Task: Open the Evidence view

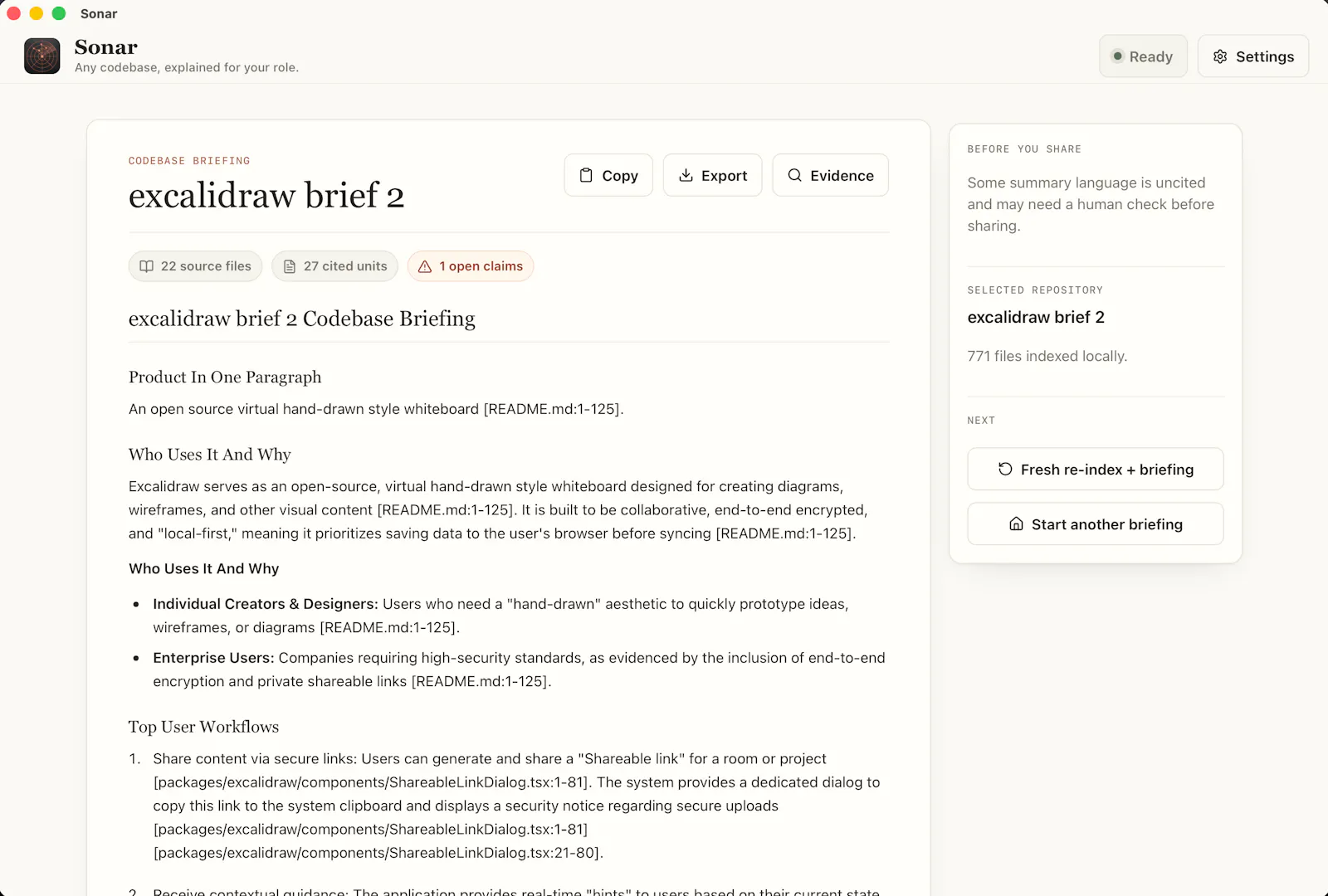Action: (x=830, y=175)
